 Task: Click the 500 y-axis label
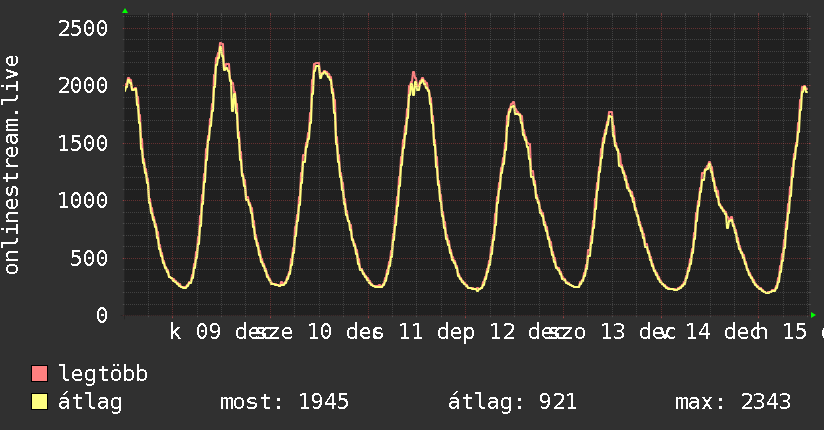[x=89, y=258]
